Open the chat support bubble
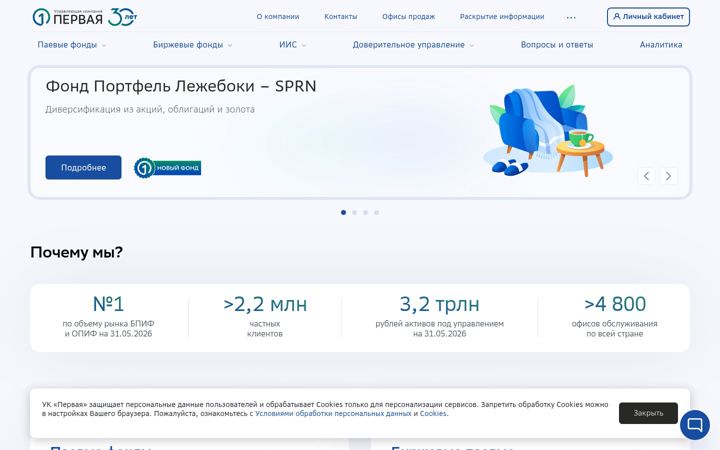This screenshot has height=450, width=720. [695, 425]
